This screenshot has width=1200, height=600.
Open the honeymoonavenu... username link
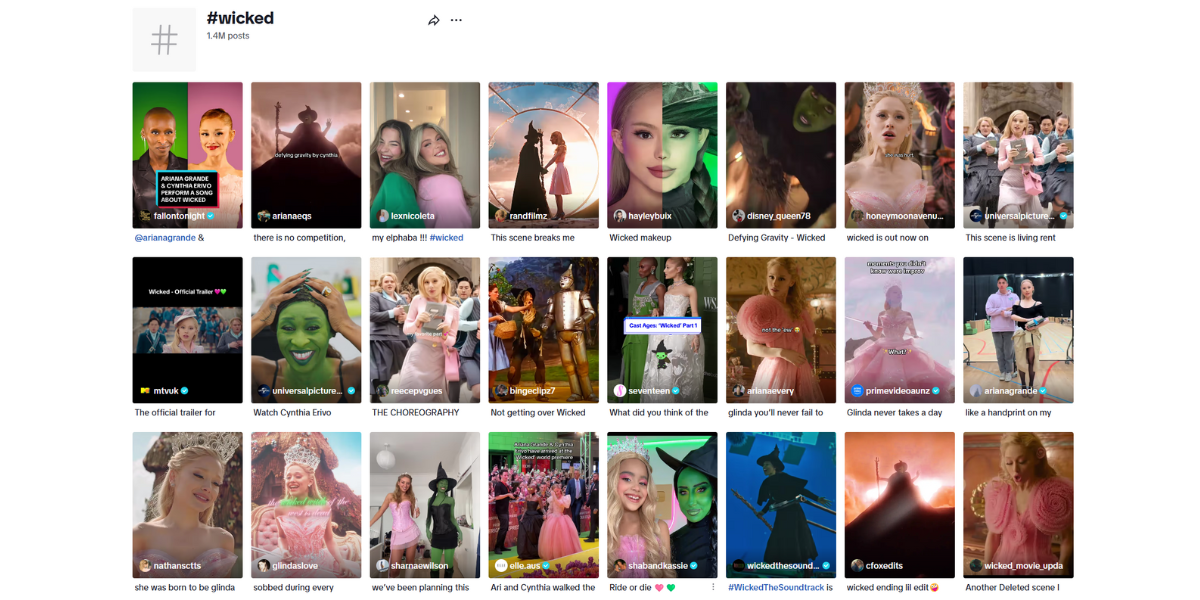(x=905, y=216)
